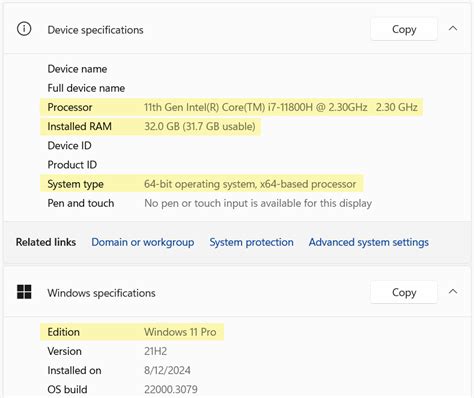Click the Device specifications header title
The height and width of the screenshot is (398, 474).
[95, 30]
